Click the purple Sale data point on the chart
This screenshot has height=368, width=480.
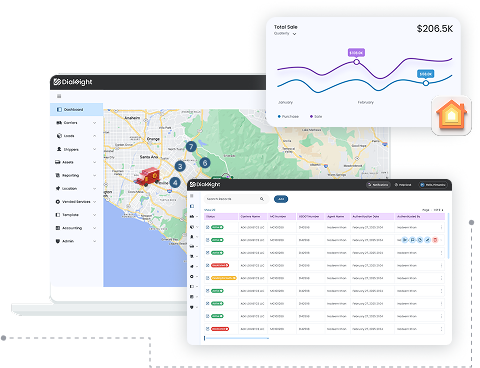[x=357, y=62]
